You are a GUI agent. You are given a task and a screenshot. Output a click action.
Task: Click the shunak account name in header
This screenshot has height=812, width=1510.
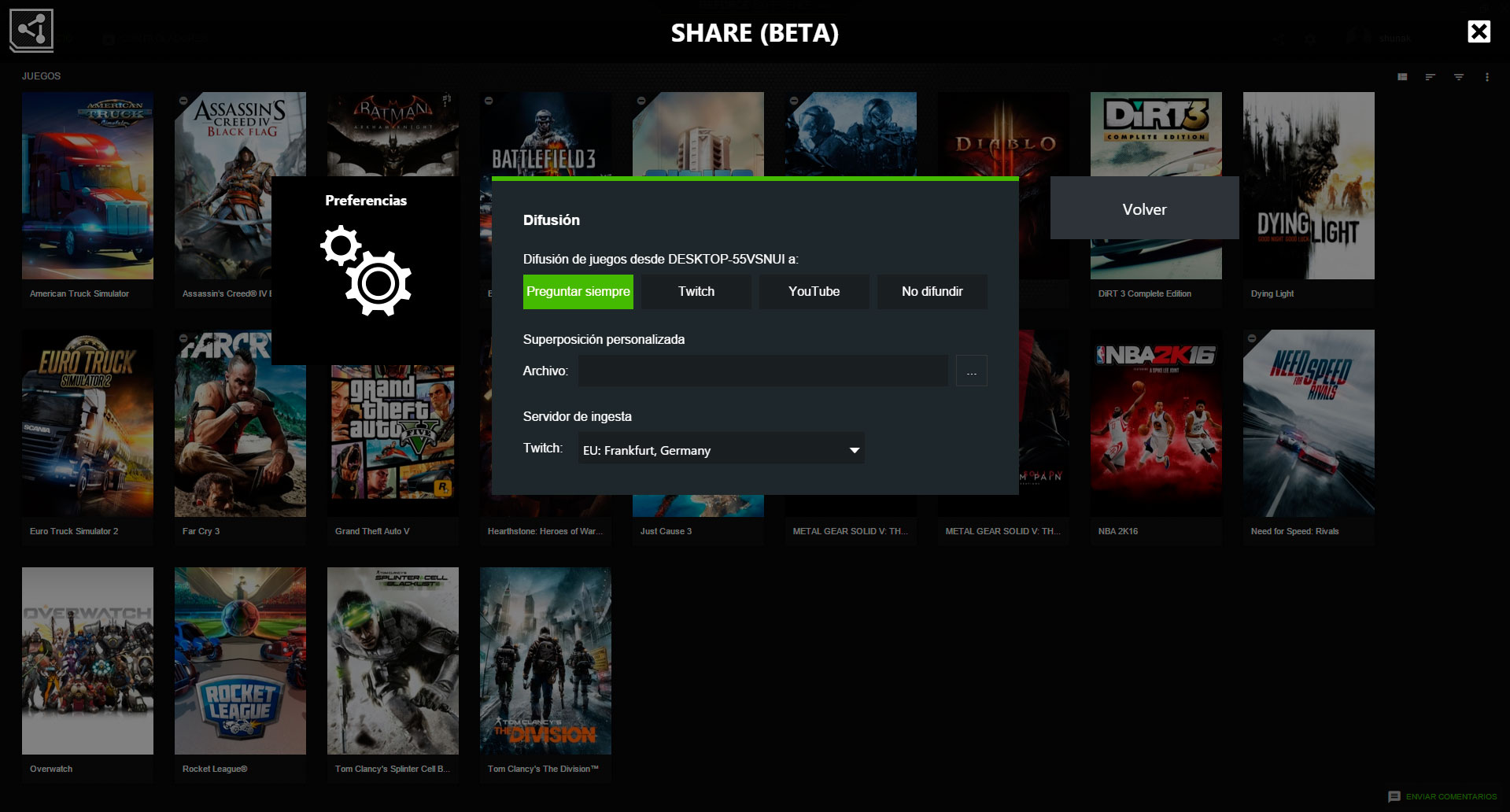1395,38
